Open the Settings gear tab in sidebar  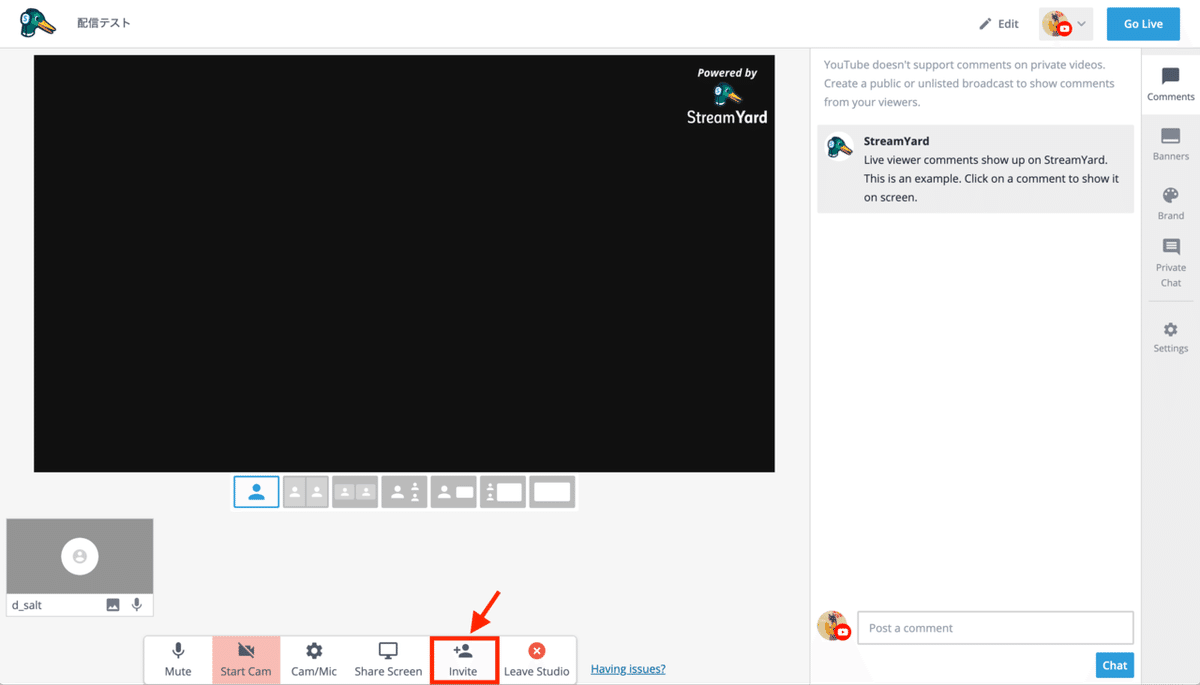1171,338
